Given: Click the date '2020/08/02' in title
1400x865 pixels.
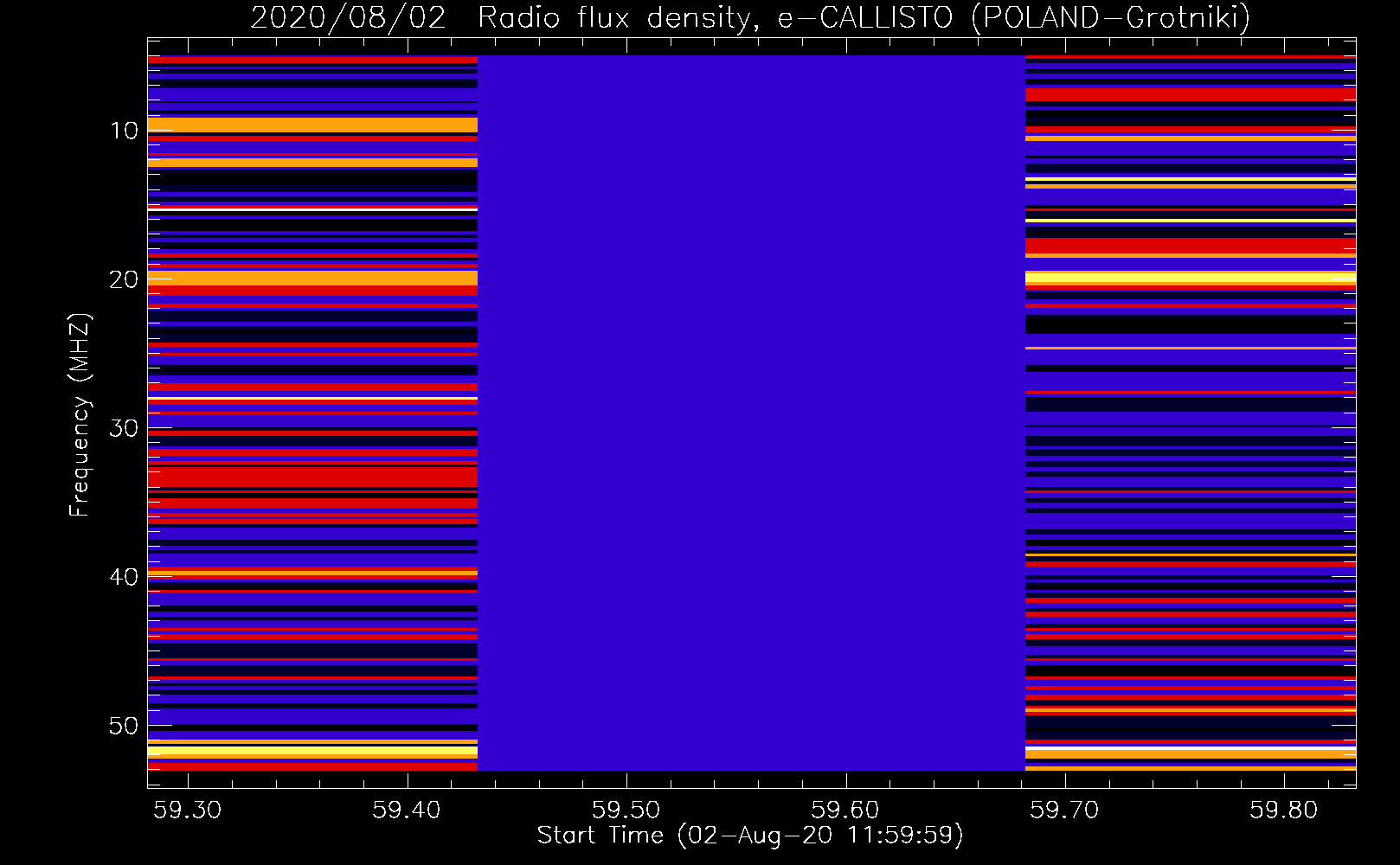Looking at the screenshot, I should pyautogui.click(x=348, y=16).
